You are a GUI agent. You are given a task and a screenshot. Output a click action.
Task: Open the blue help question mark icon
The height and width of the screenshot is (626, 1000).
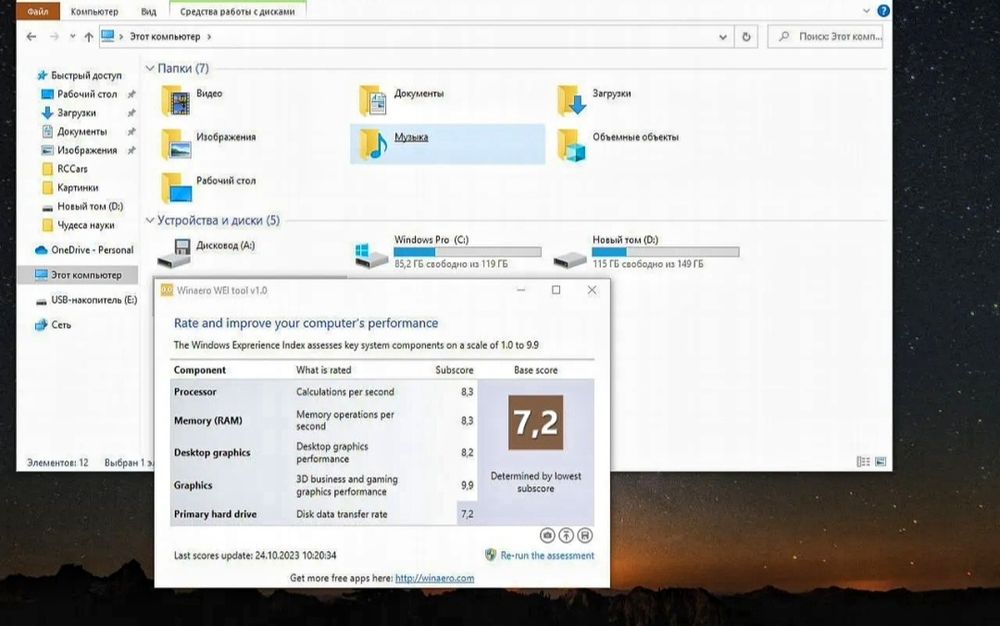(x=883, y=11)
